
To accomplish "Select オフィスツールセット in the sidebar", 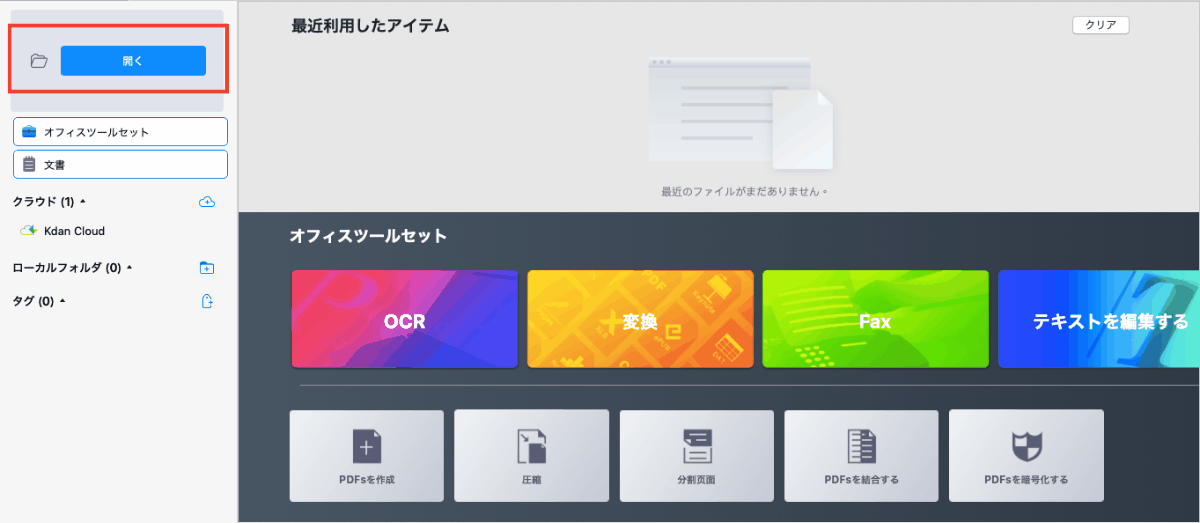I will pyautogui.click(x=120, y=132).
